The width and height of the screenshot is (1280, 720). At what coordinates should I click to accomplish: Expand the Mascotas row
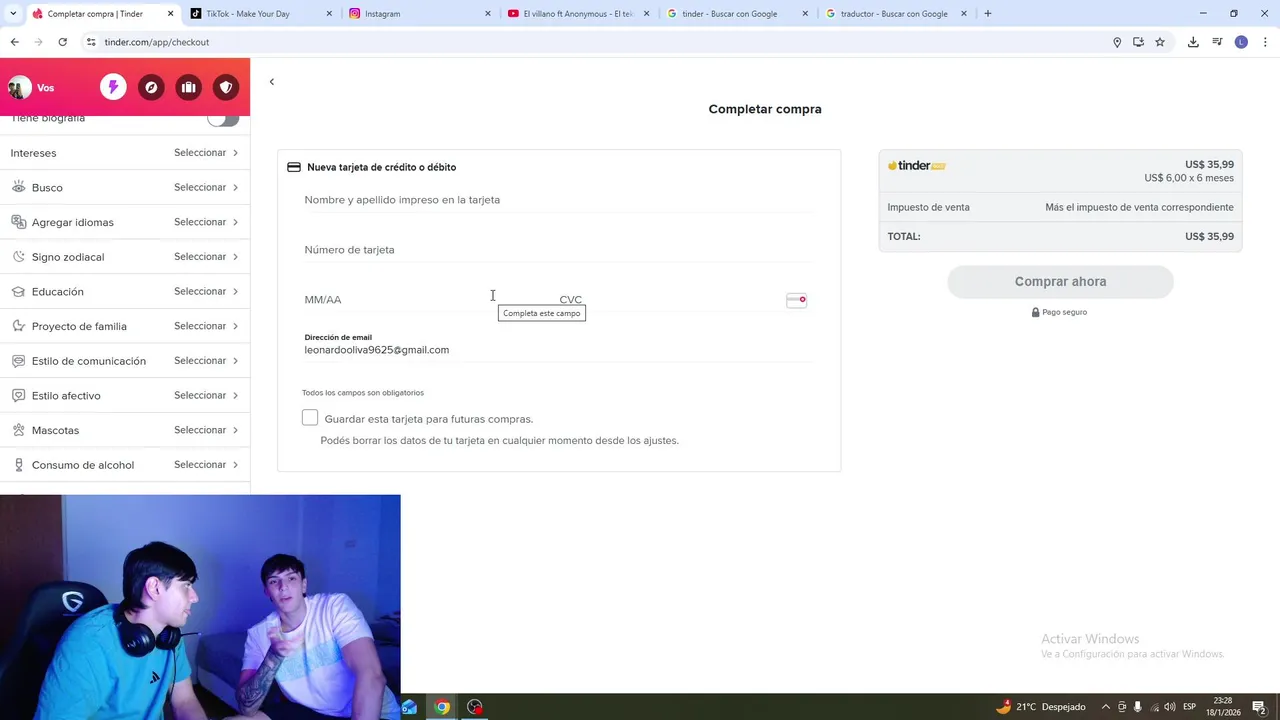click(125, 430)
